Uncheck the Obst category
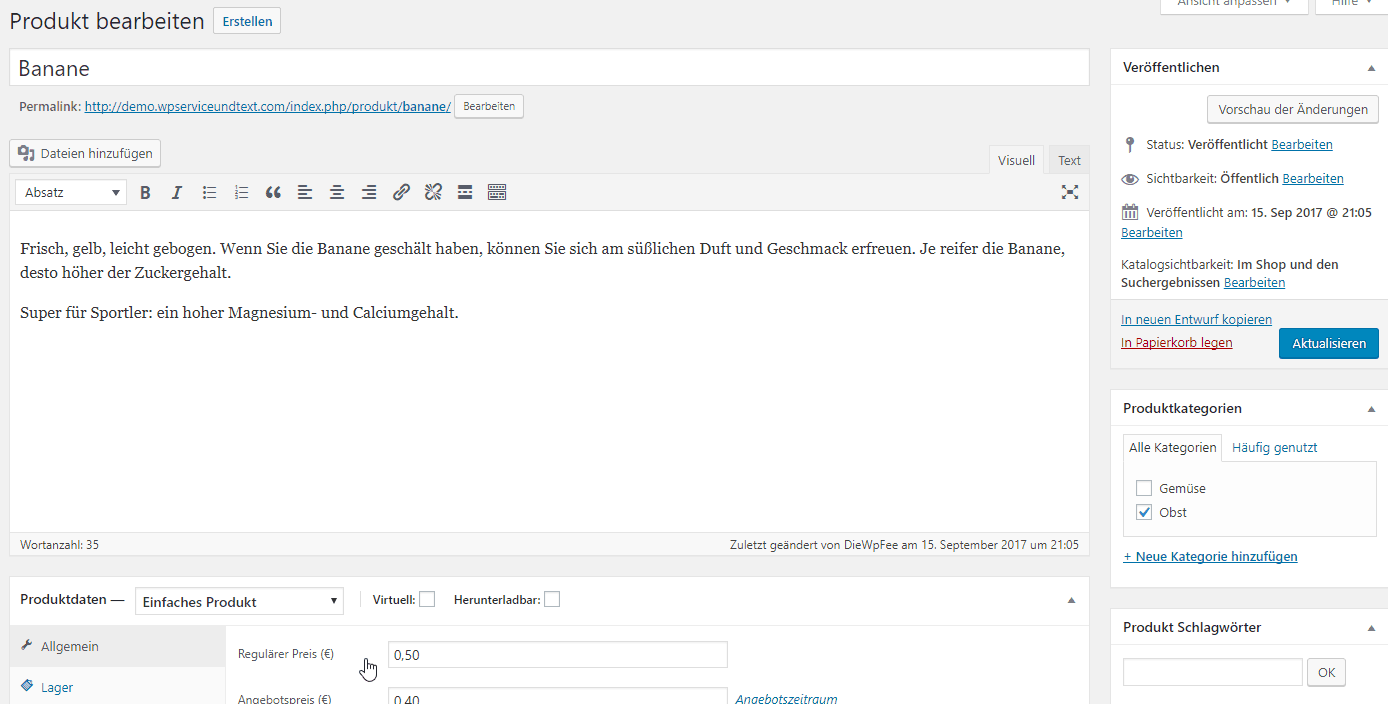The height and width of the screenshot is (704, 1388). coord(1143,511)
